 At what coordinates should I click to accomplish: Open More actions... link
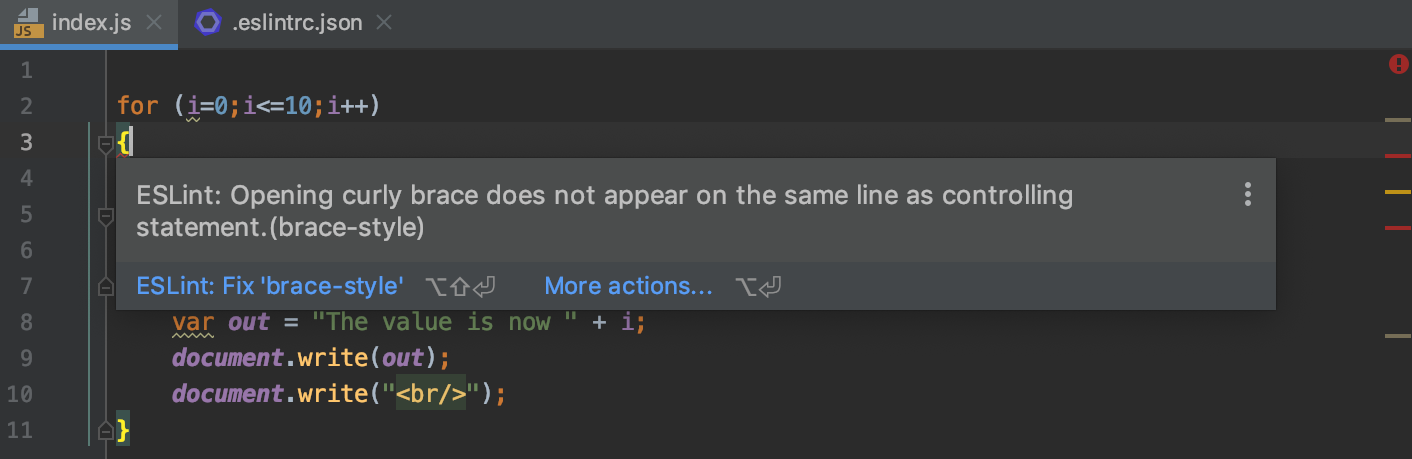pos(629,286)
